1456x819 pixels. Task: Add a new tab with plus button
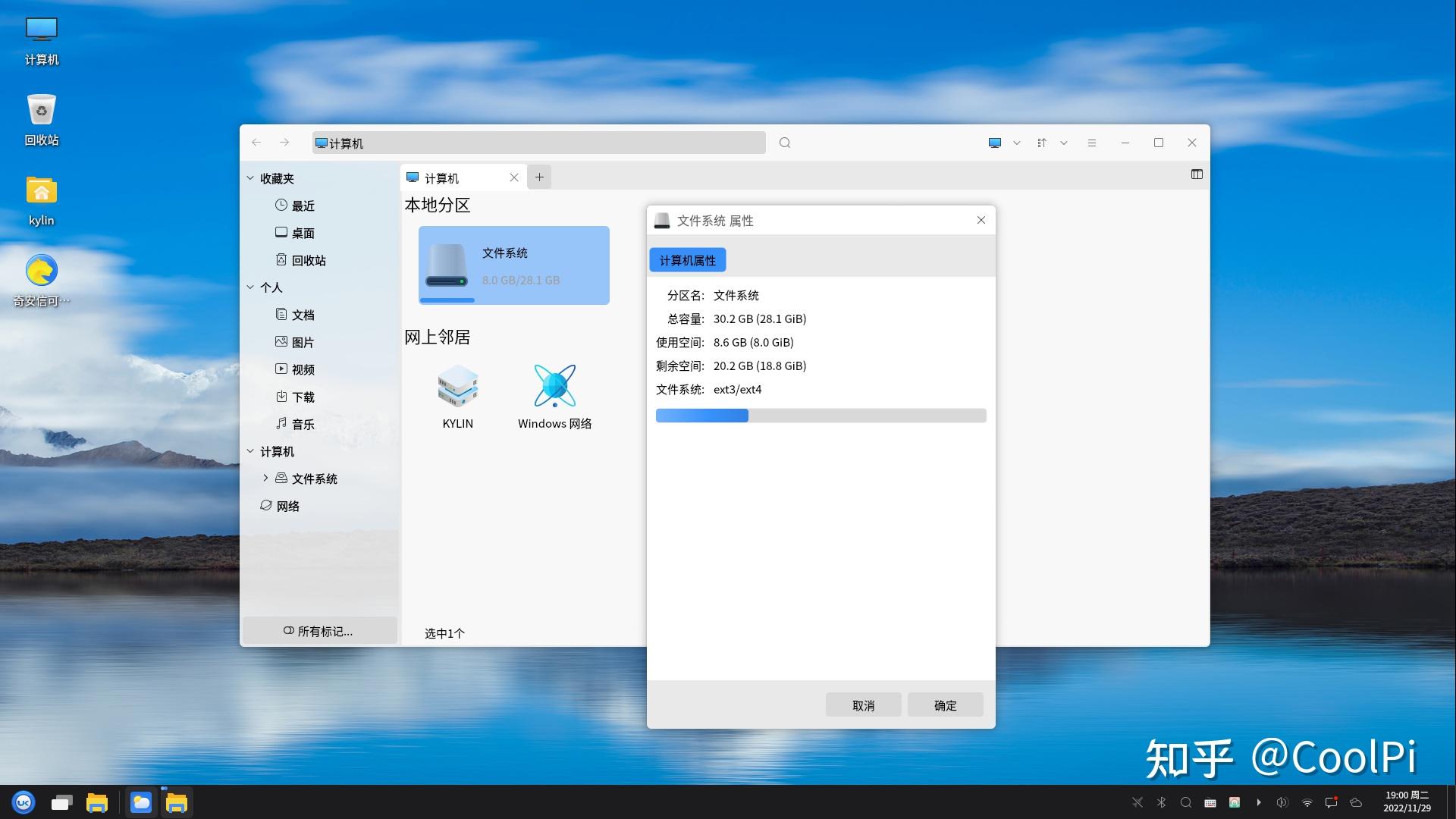tap(539, 177)
